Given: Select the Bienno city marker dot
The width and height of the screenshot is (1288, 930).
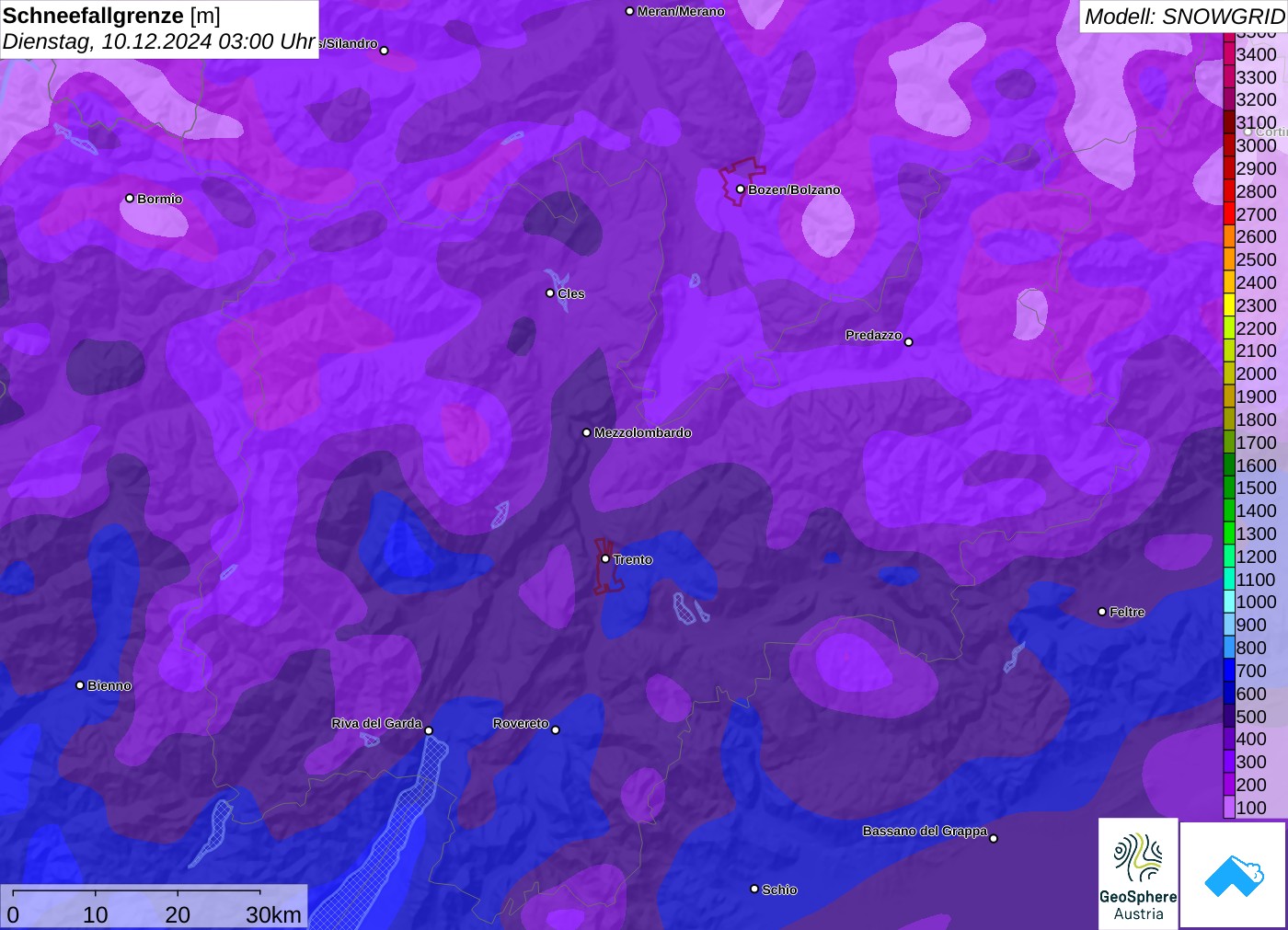Looking at the screenshot, I should pos(80,685).
